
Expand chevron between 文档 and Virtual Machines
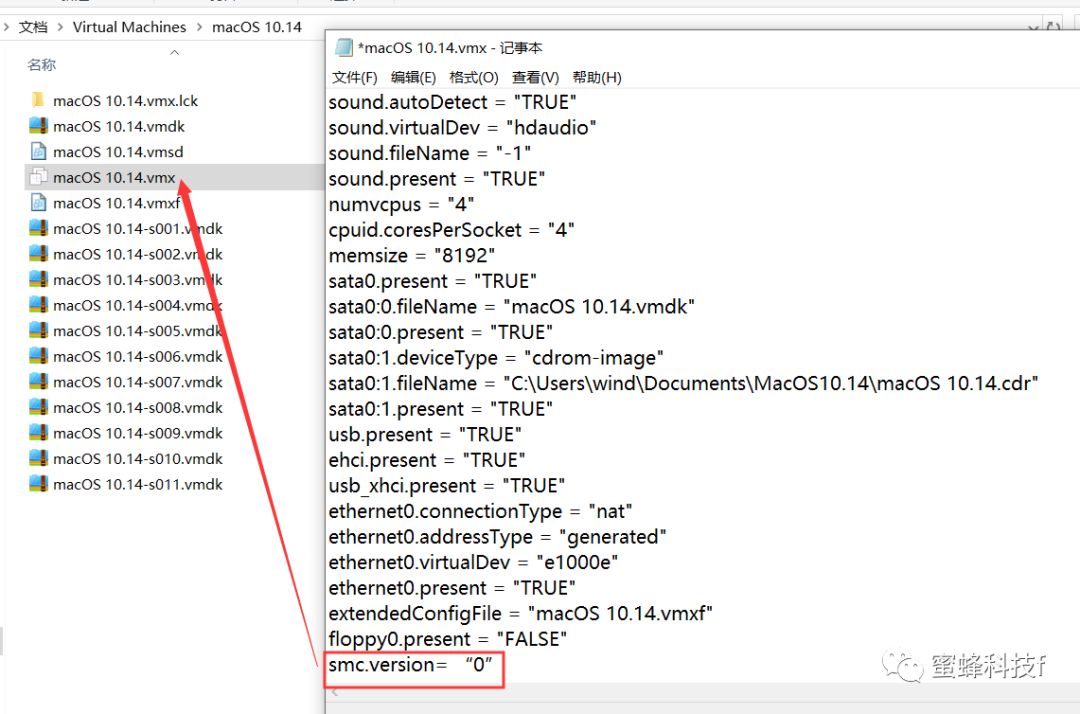pyautogui.click(x=60, y=27)
